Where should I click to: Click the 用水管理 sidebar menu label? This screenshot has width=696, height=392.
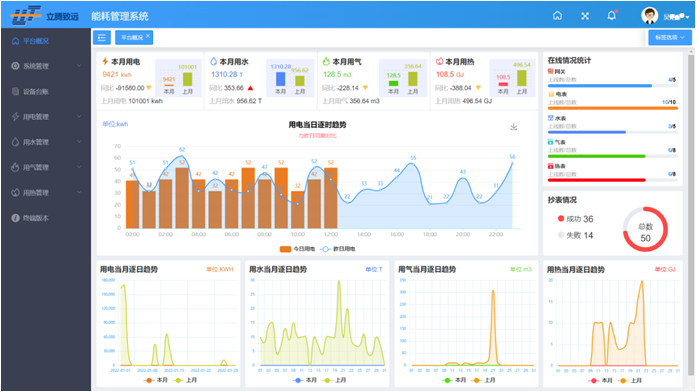[x=36, y=142]
